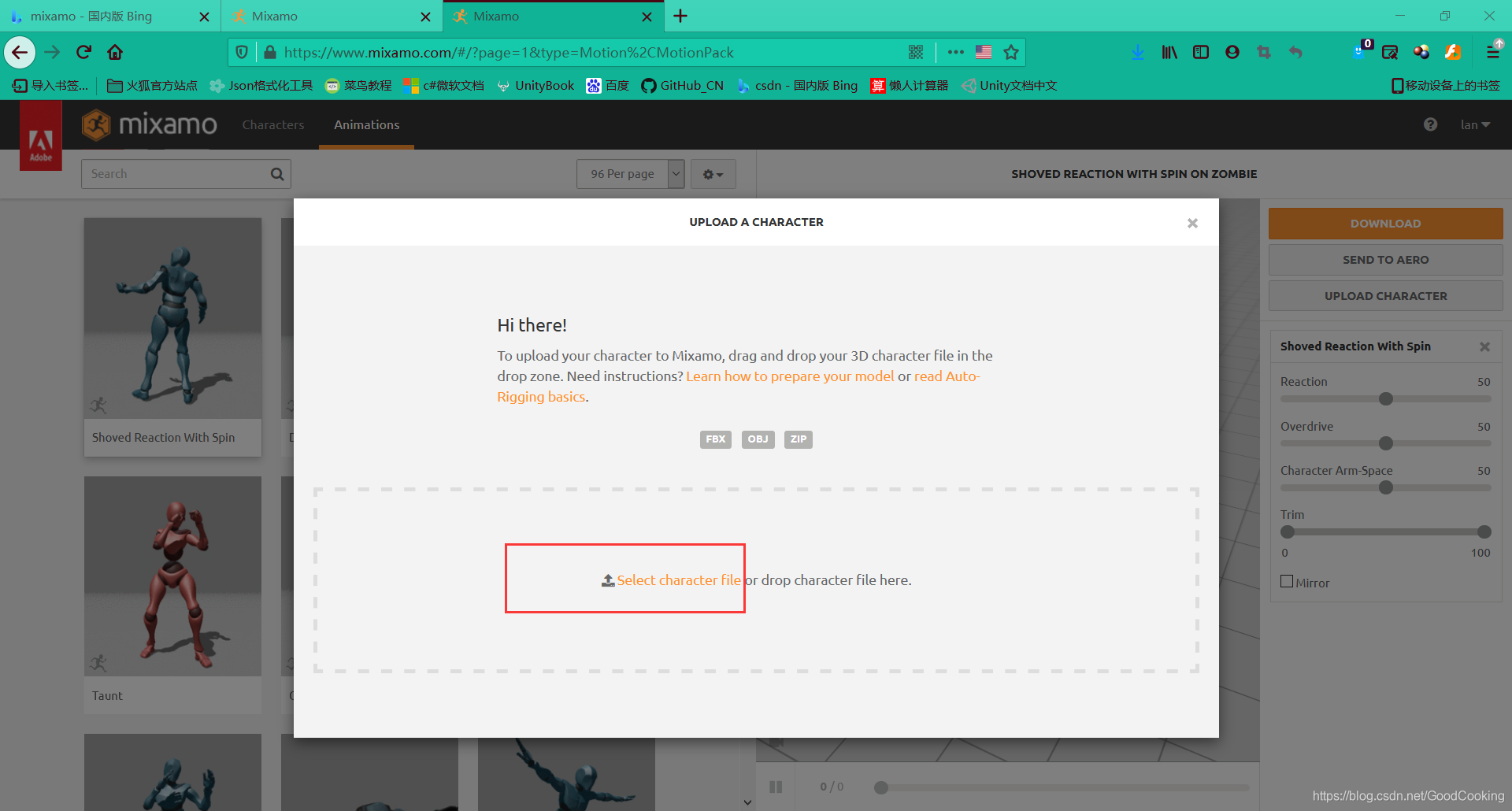Click the FBX format badge

coord(716,439)
